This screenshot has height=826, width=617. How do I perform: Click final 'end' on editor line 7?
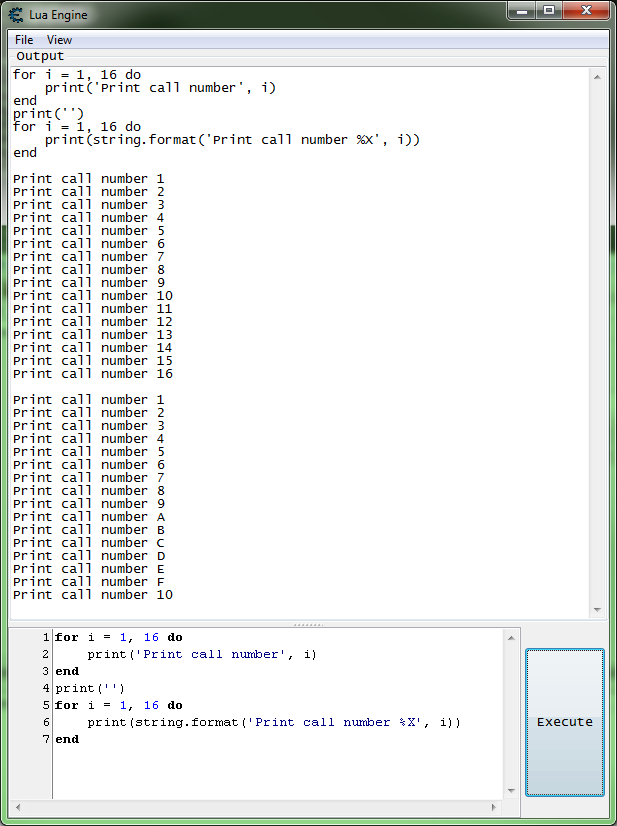pos(67,739)
